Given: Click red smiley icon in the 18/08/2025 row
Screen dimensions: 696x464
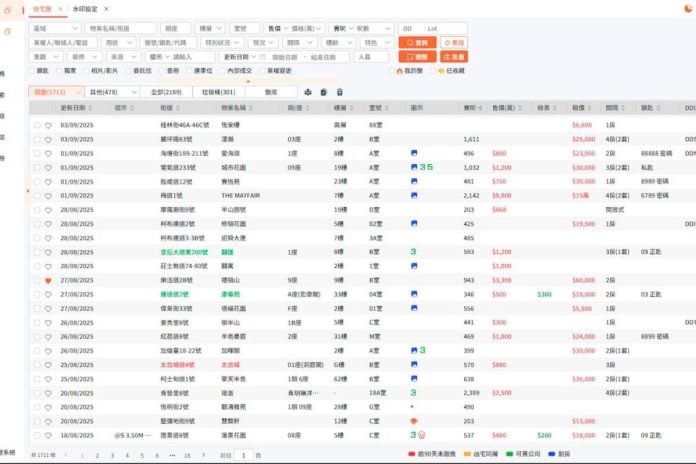Looking at the screenshot, I should (x=422, y=435).
